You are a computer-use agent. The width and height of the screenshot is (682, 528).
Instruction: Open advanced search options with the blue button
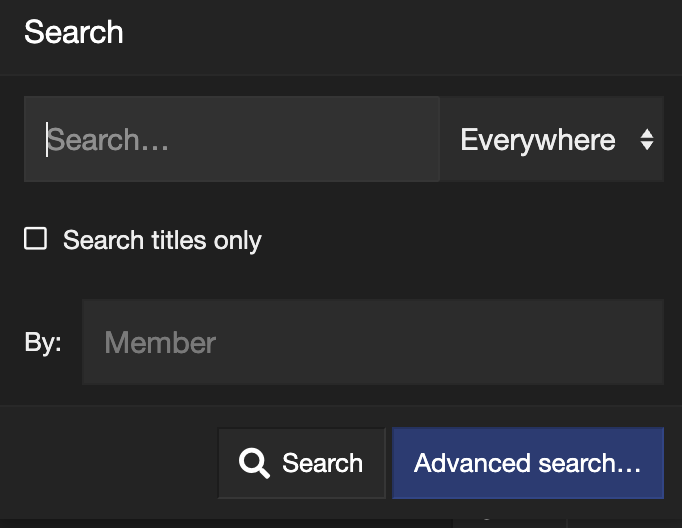coord(528,463)
